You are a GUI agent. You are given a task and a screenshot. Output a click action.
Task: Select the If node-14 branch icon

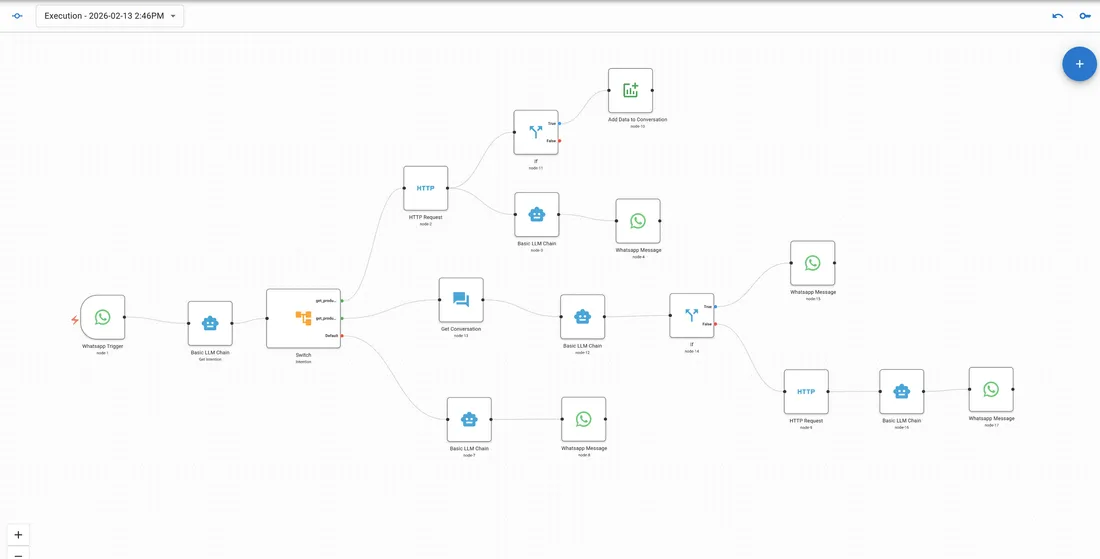692,316
